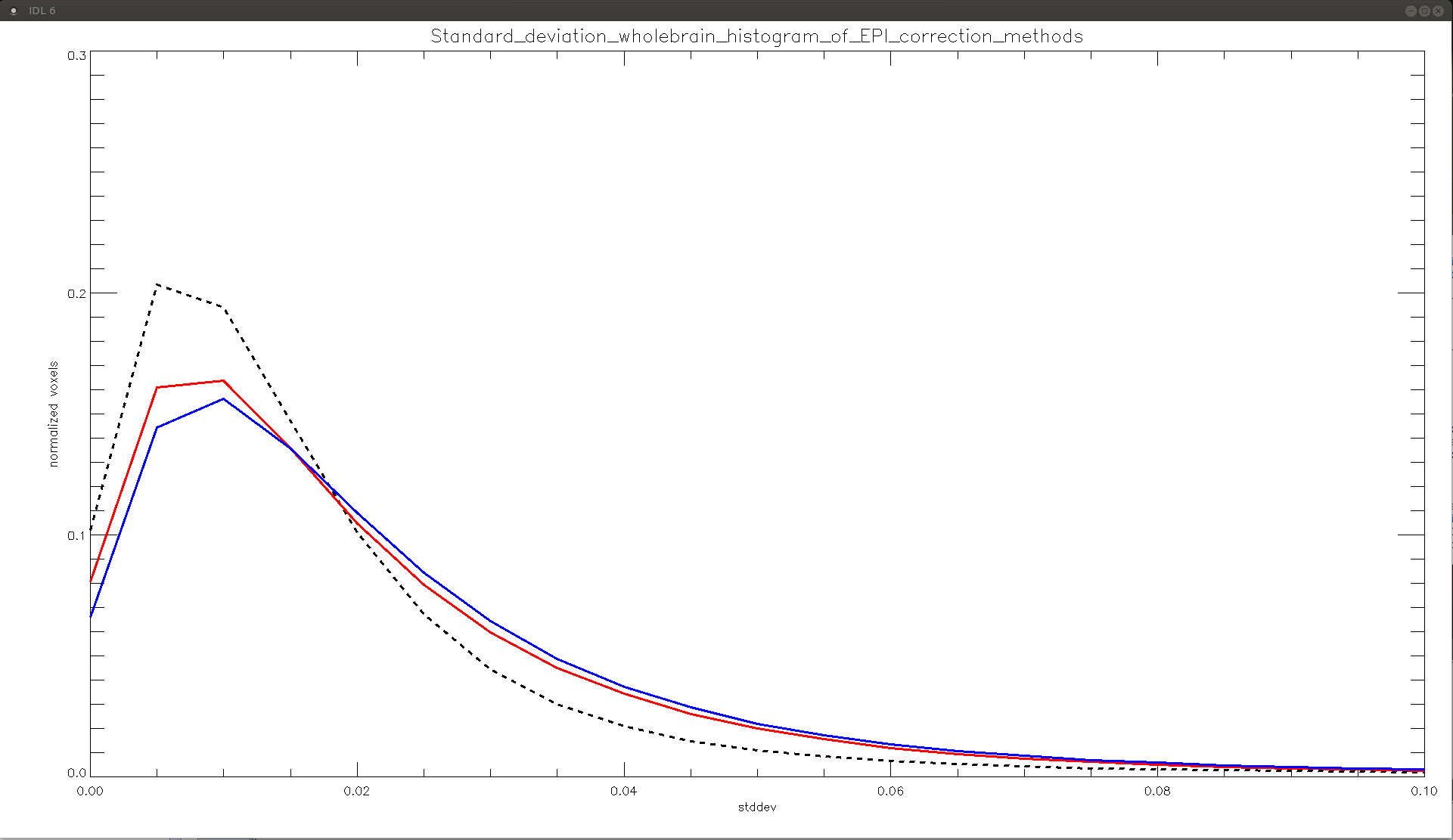Image resolution: width=1453 pixels, height=840 pixels.
Task: Maximize the IDL 6 plot window
Action: [x=1424, y=11]
